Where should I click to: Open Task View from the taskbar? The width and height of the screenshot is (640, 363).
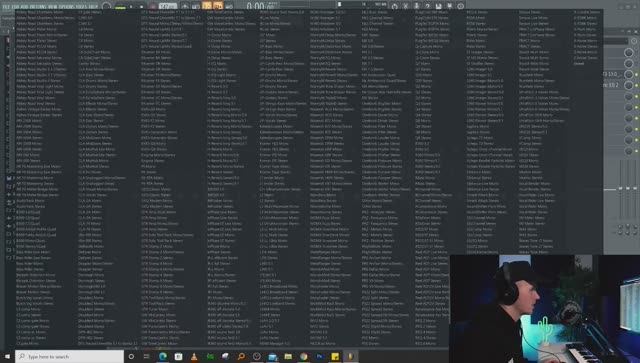tap(147, 356)
